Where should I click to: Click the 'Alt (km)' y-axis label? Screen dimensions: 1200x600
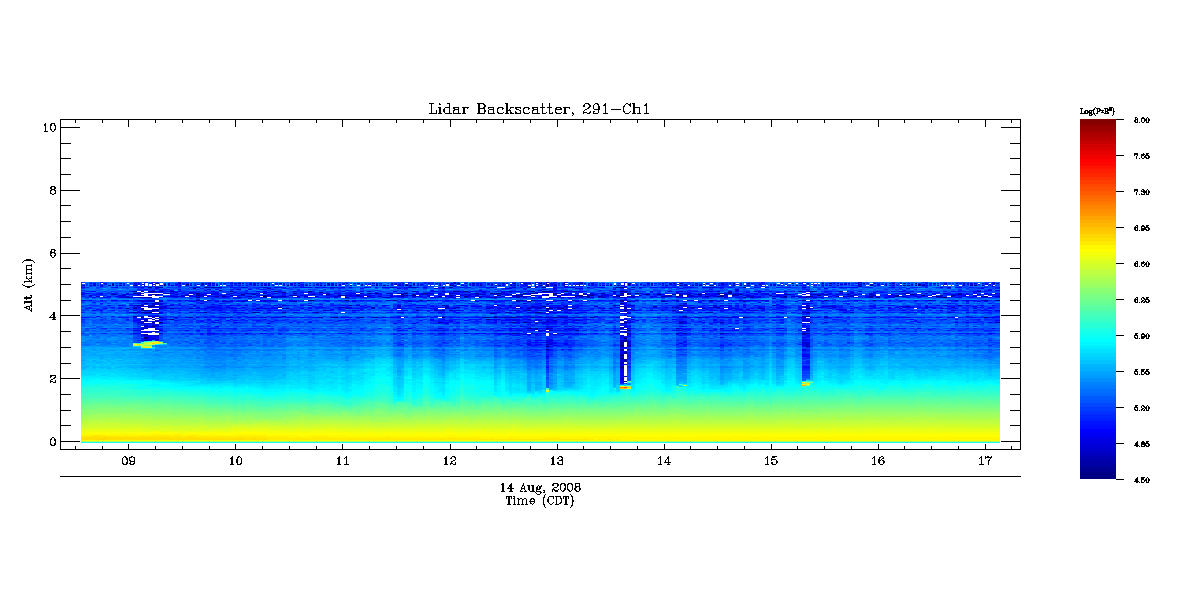tap(29, 284)
